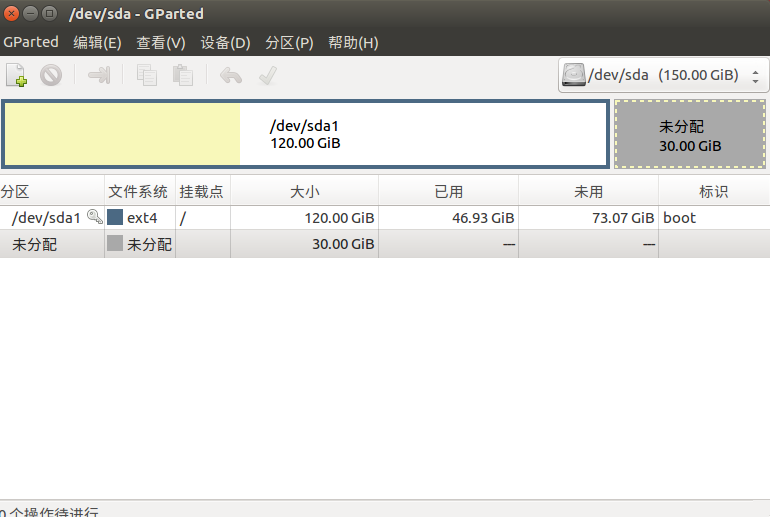Image resolution: width=770 pixels, height=517 pixels.
Task: Click the key lock icon beside /dev/sda1
Action: pos(94,217)
